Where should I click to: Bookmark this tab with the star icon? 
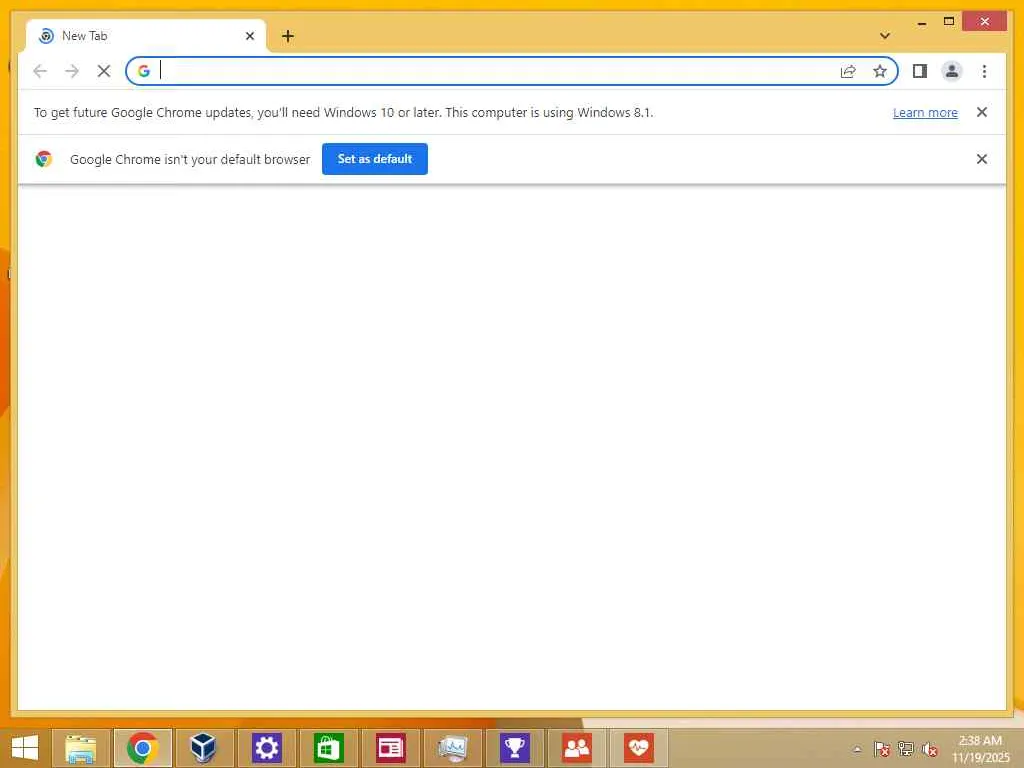click(880, 71)
